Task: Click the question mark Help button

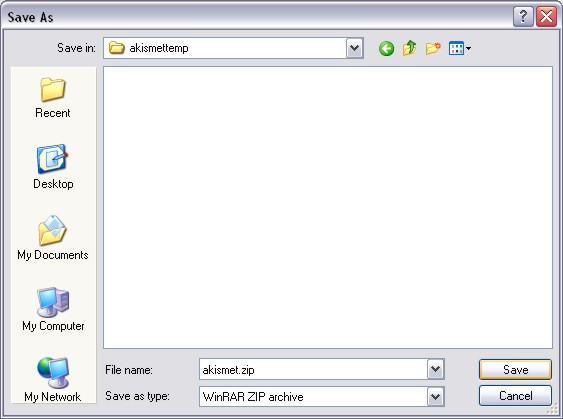Action: click(x=523, y=17)
